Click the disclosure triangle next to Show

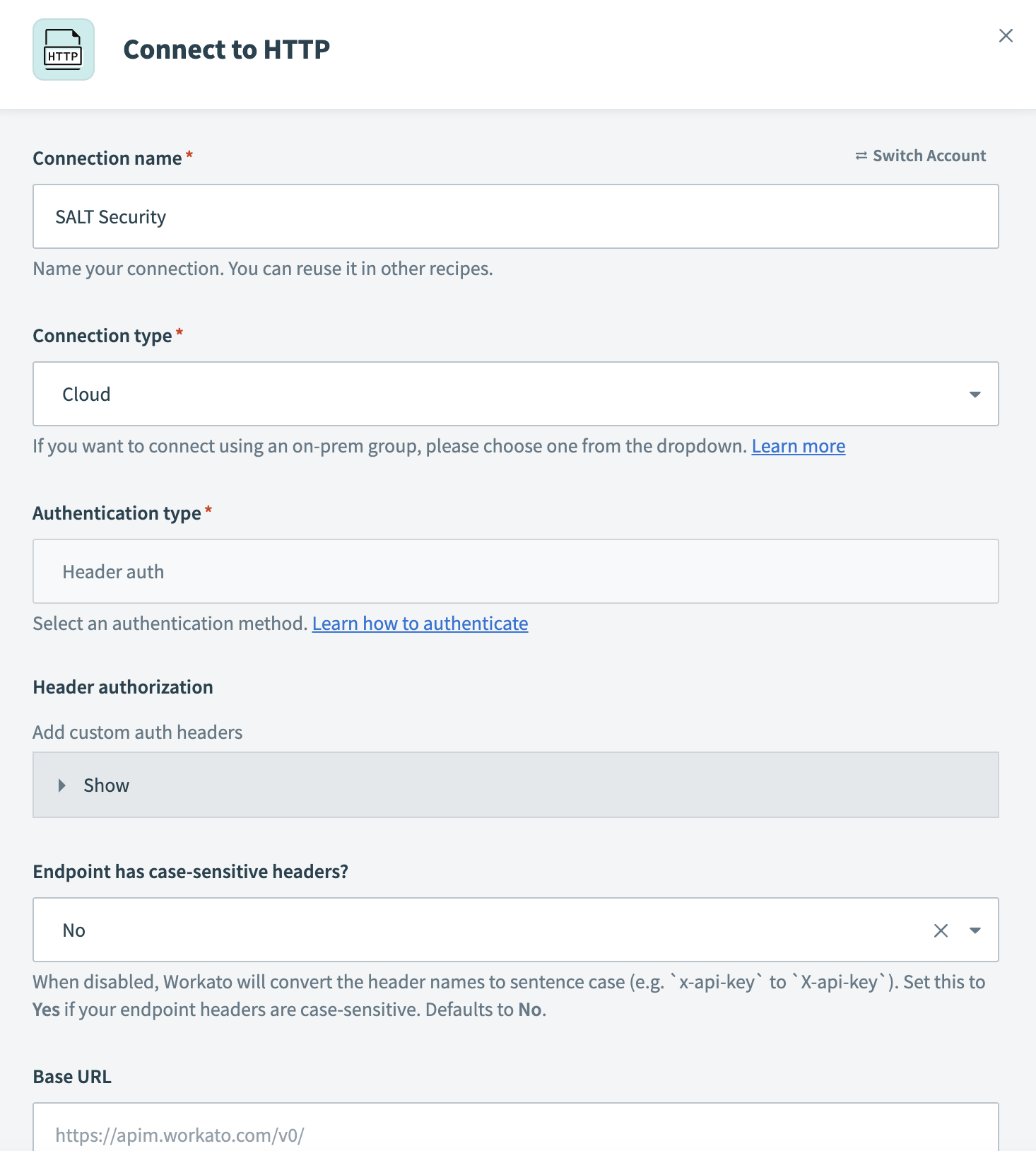click(x=62, y=785)
